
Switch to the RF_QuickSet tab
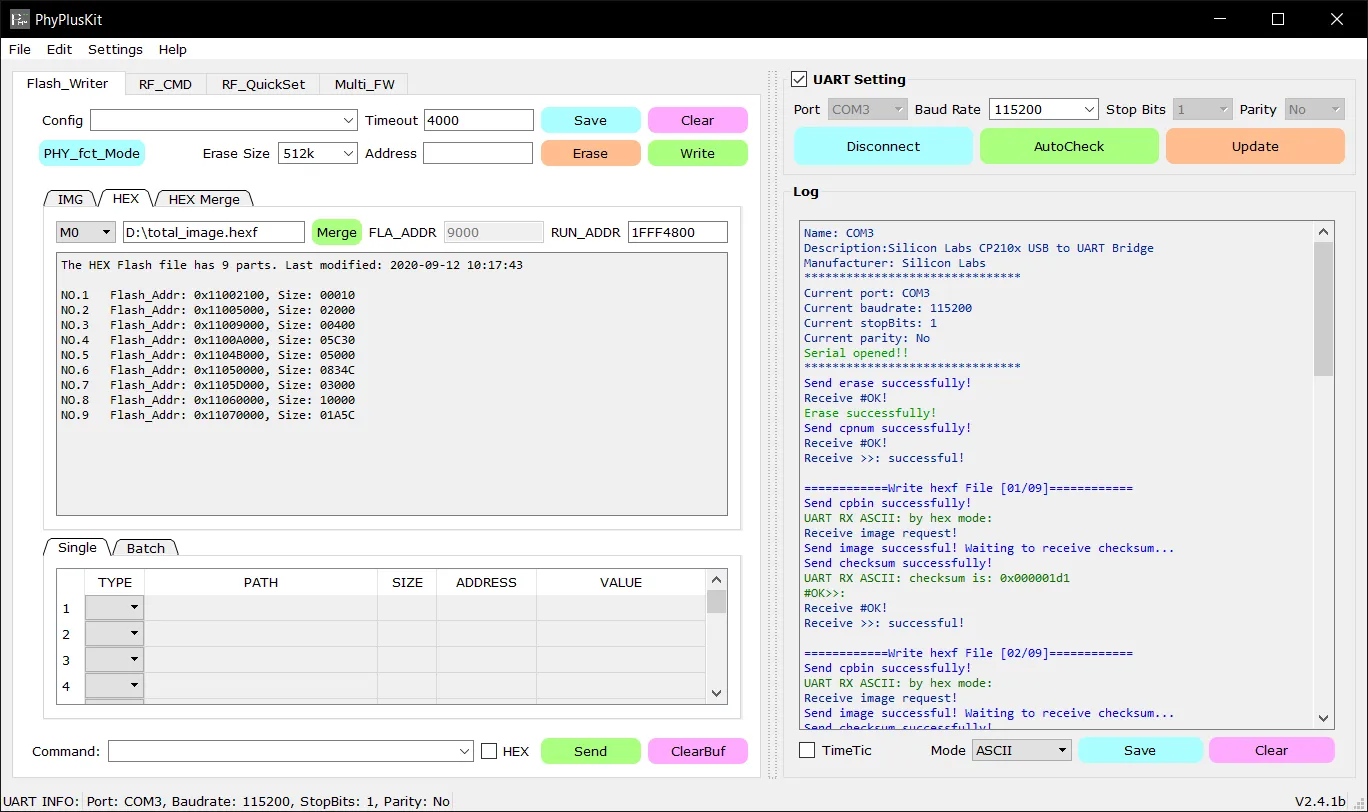pos(263,84)
